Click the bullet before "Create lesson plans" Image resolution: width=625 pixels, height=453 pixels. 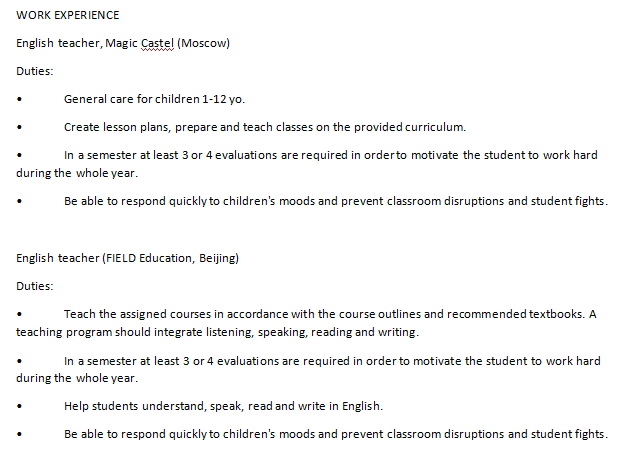(19, 128)
